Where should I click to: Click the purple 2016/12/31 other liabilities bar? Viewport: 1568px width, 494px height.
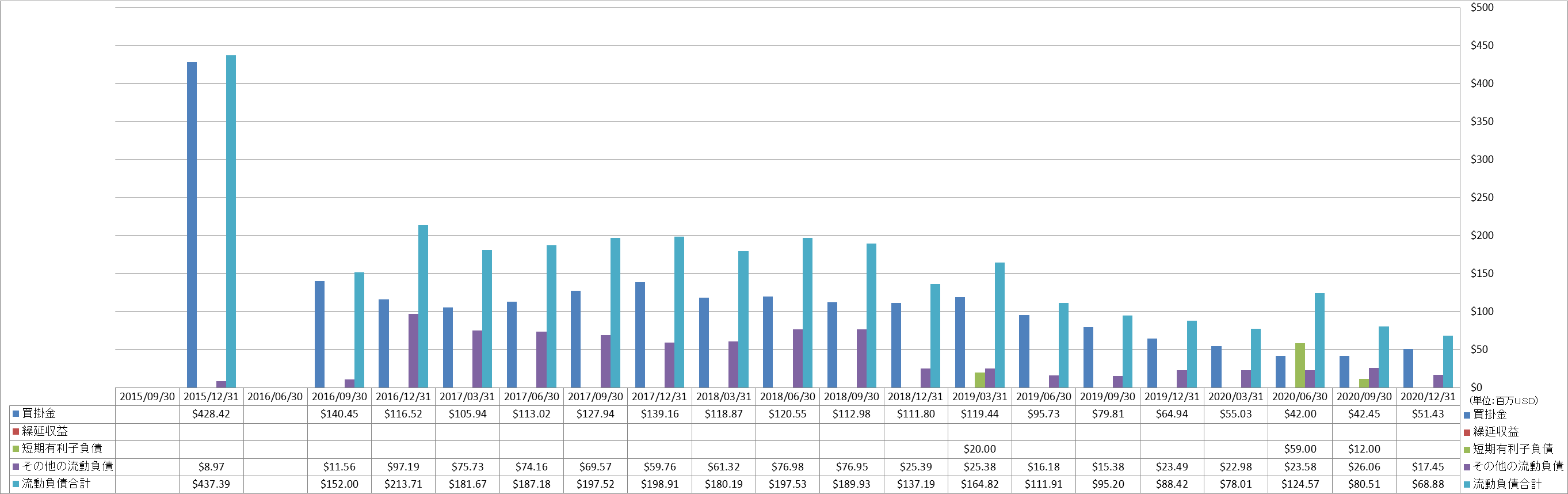[x=413, y=351]
